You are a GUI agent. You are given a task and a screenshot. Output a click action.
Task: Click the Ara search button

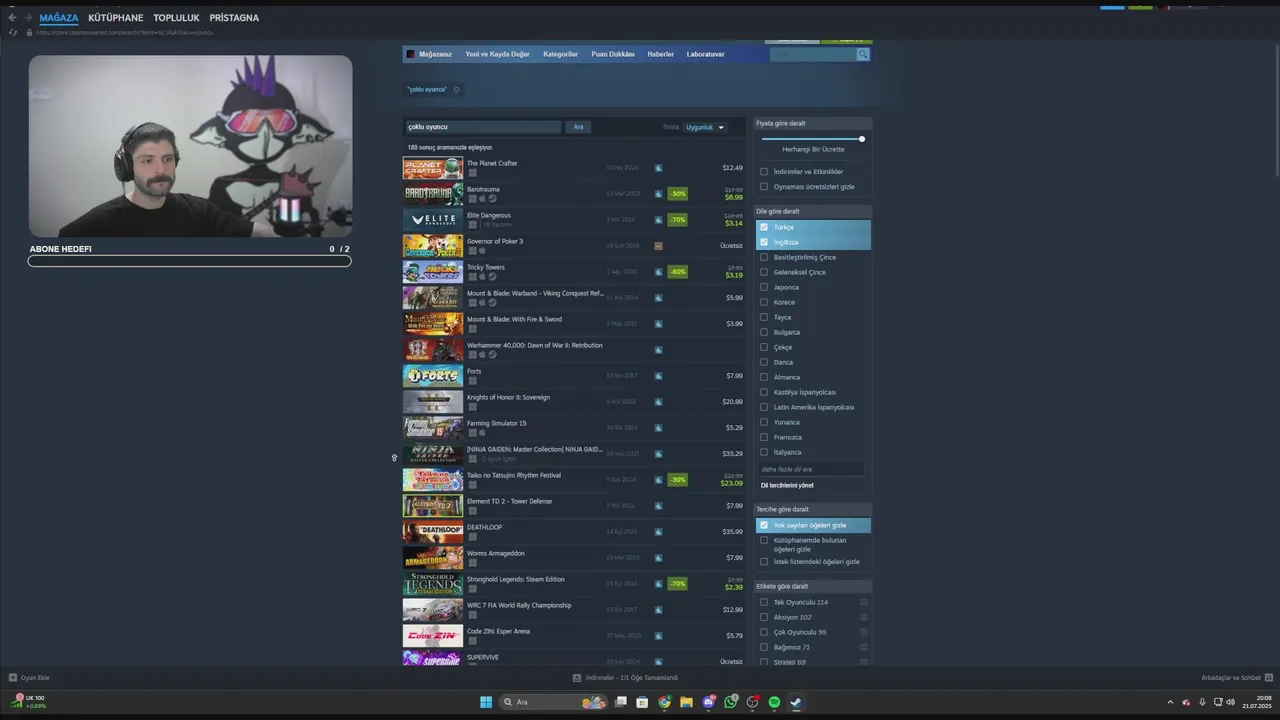pyautogui.click(x=578, y=127)
